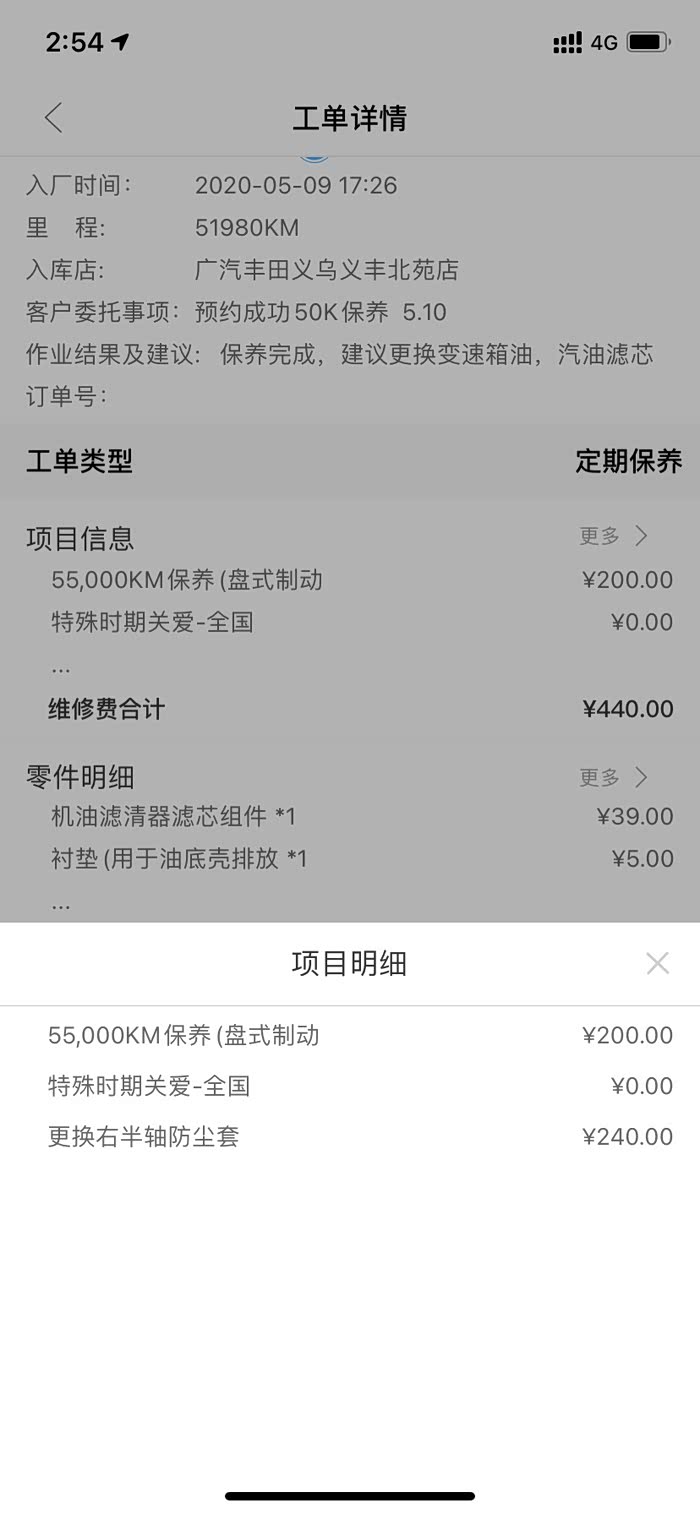700x1514 pixels.
Task: Select the 更换右半轴防尘套 item
Action: point(144,1137)
